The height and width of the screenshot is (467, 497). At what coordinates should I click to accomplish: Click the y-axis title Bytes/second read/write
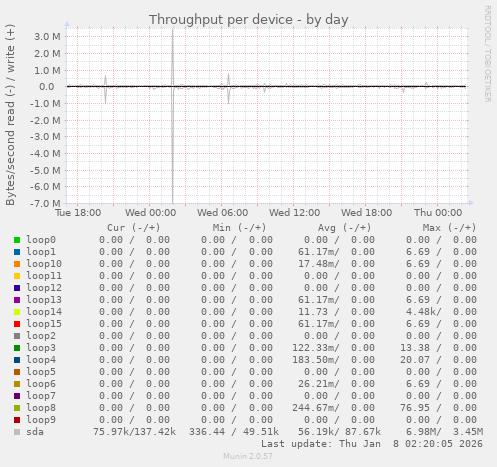click(x=10, y=115)
